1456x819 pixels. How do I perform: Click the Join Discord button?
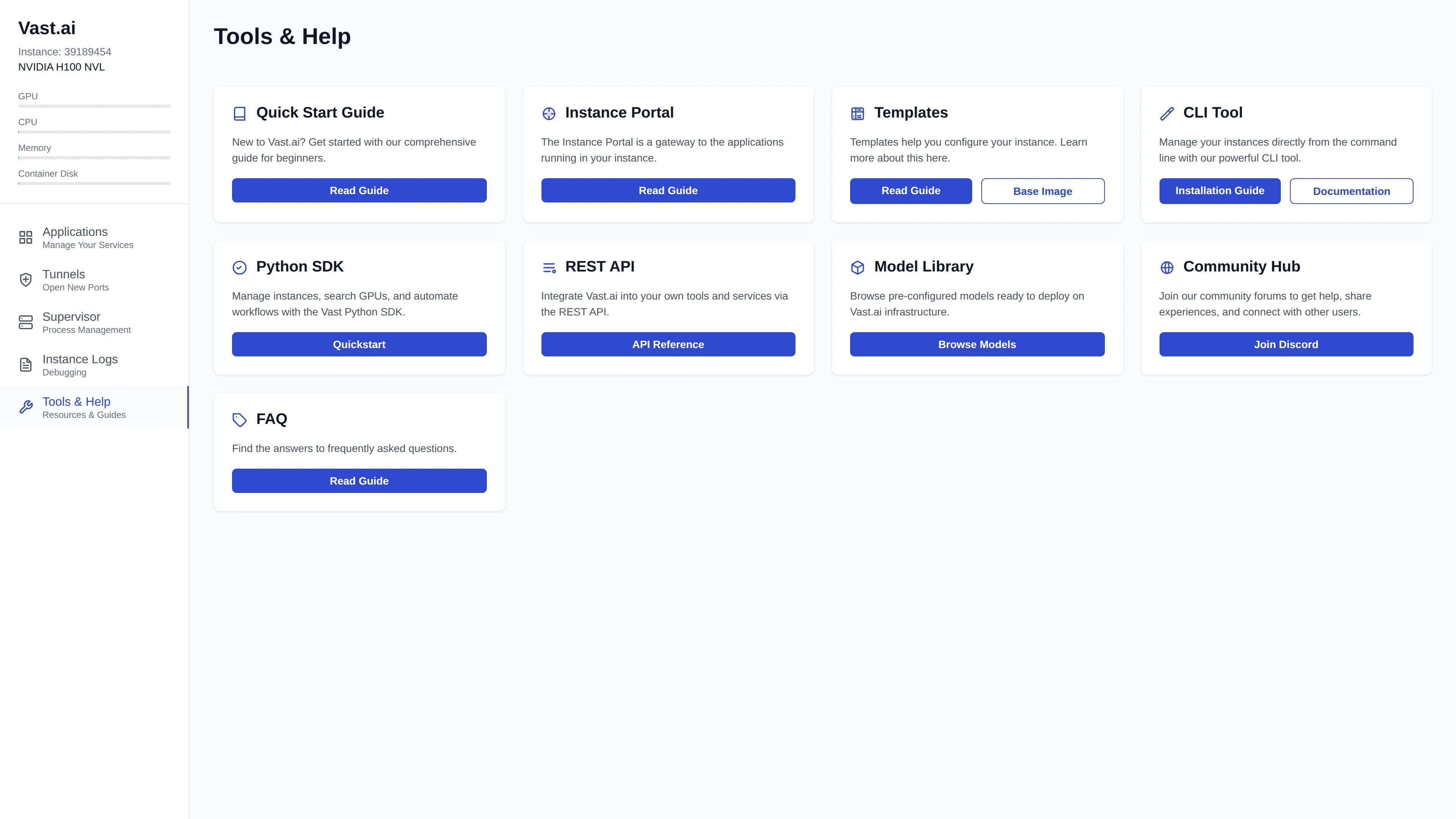pos(1286,344)
